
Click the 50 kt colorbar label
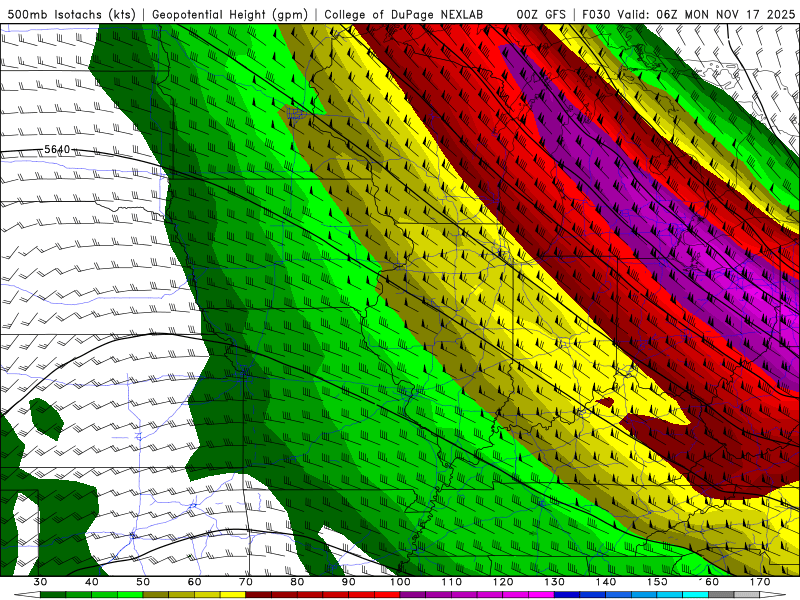pos(143,582)
